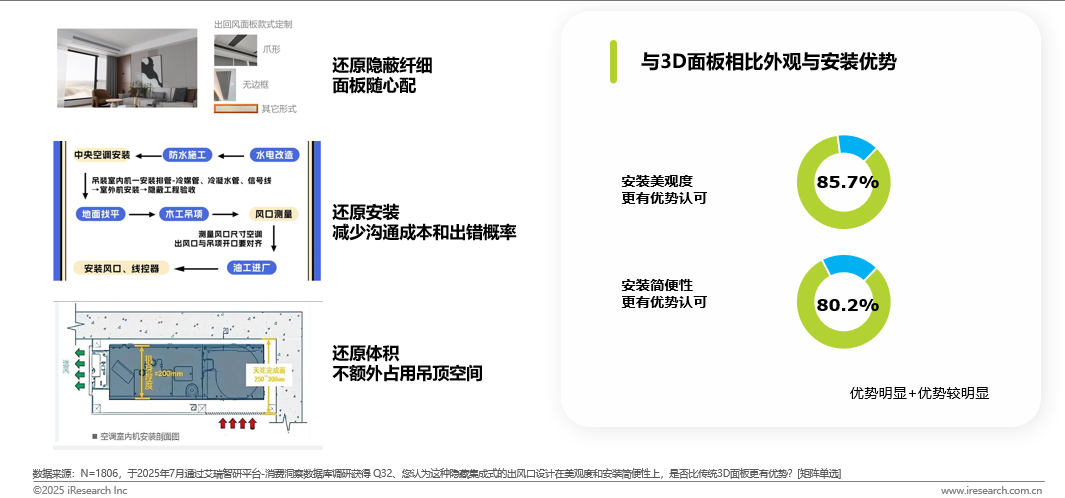The width and height of the screenshot is (1065, 498).
Task: Click the 其它形式 orange-framed panel image
Action: pyautogui.click(x=236, y=109)
